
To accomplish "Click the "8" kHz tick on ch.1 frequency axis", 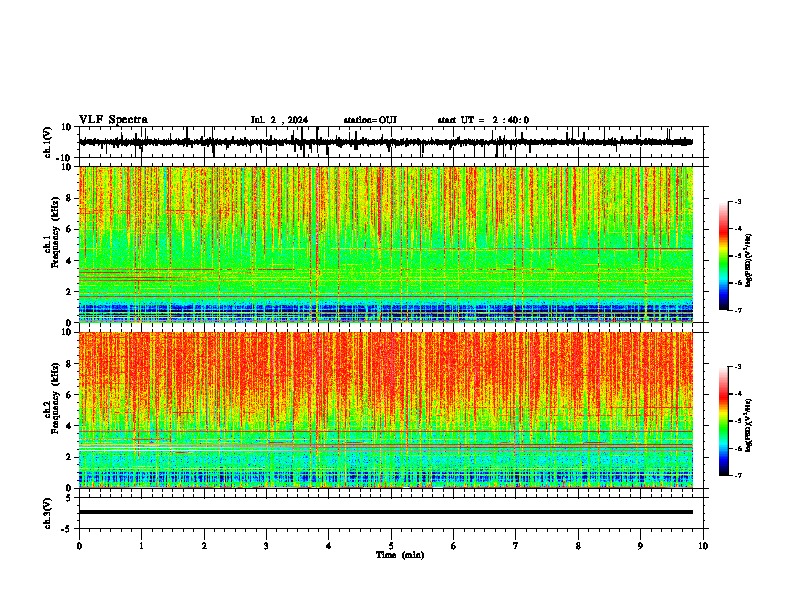I will click(71, 198).
